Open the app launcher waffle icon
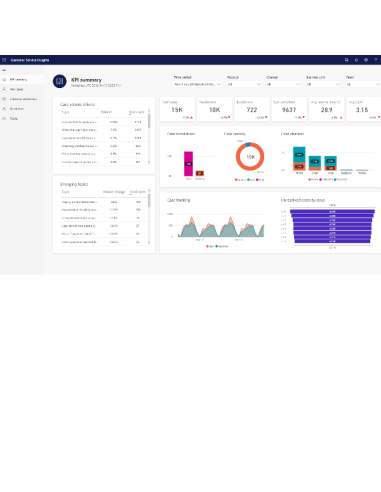The width and height of the screenshot is (381, 492). [x=4, y=60]
